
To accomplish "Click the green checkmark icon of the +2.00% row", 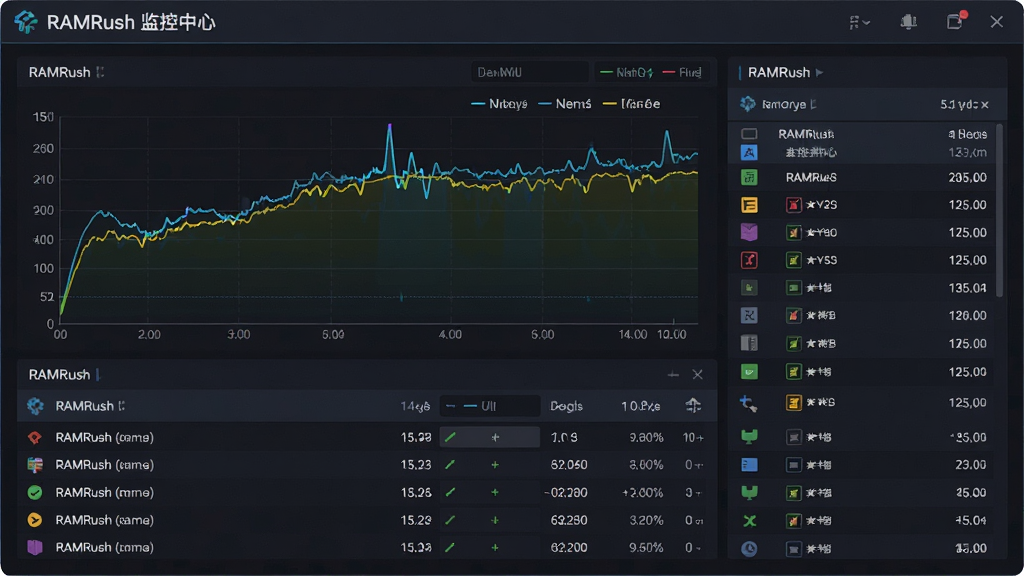I will point(35,492).
